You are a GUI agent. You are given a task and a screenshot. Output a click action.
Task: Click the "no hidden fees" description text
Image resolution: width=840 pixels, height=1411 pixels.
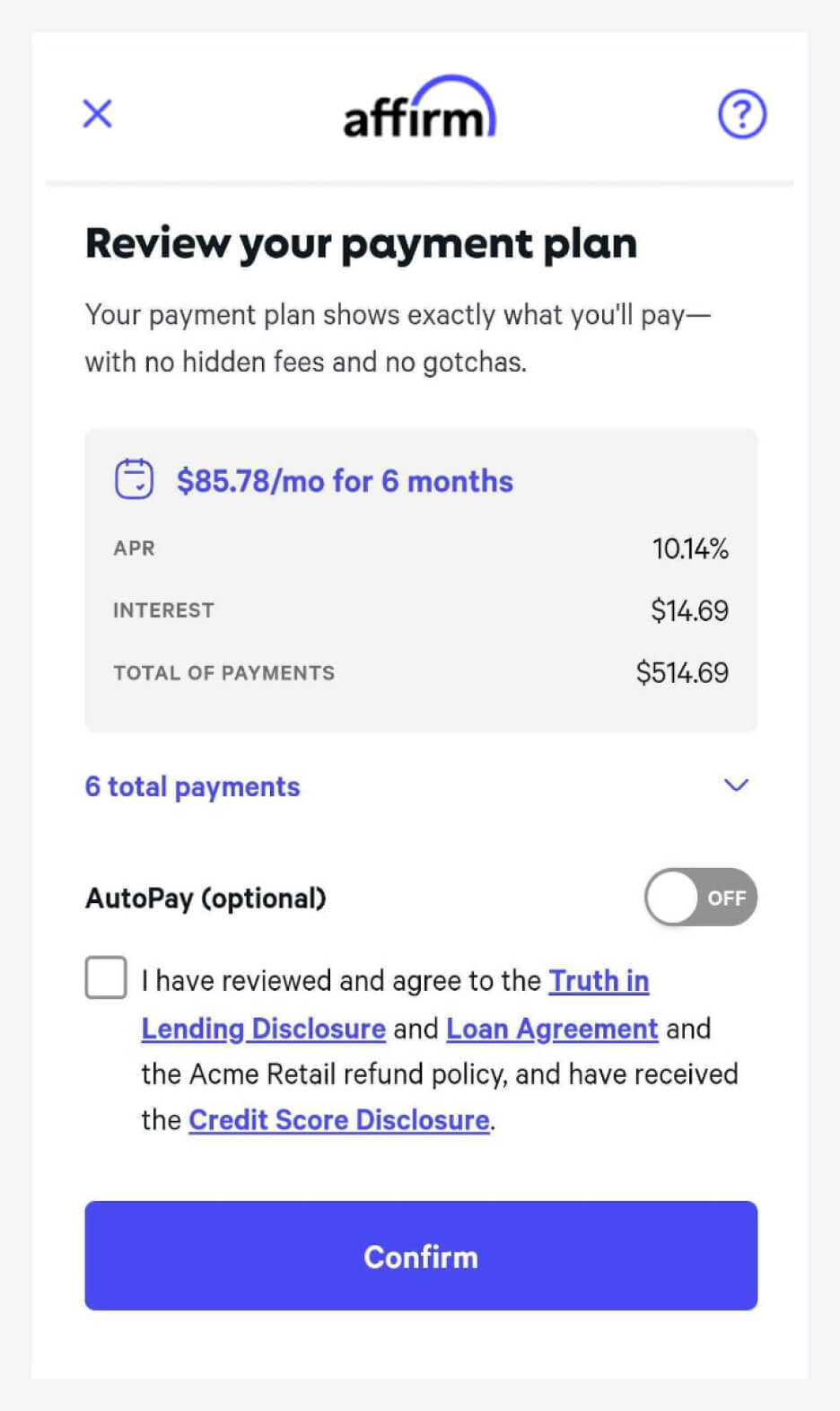click(305, 362)
